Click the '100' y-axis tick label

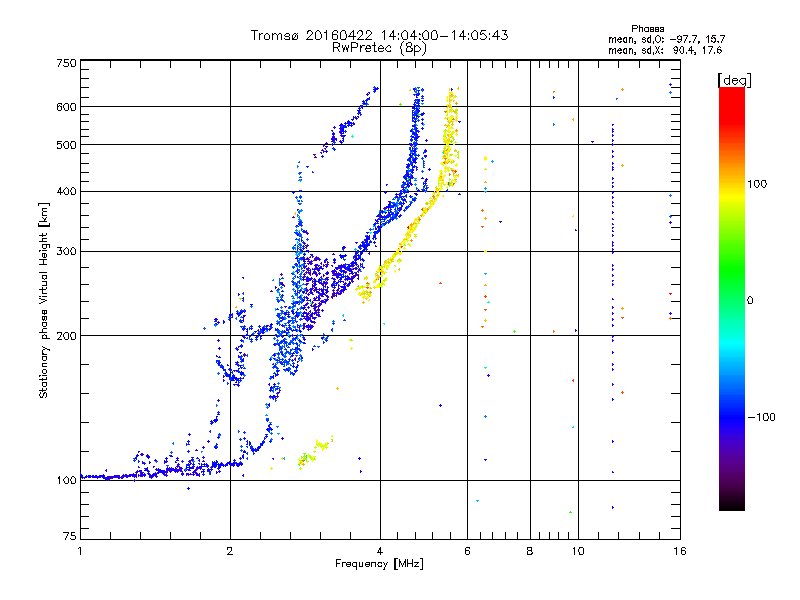click(67, 480)
